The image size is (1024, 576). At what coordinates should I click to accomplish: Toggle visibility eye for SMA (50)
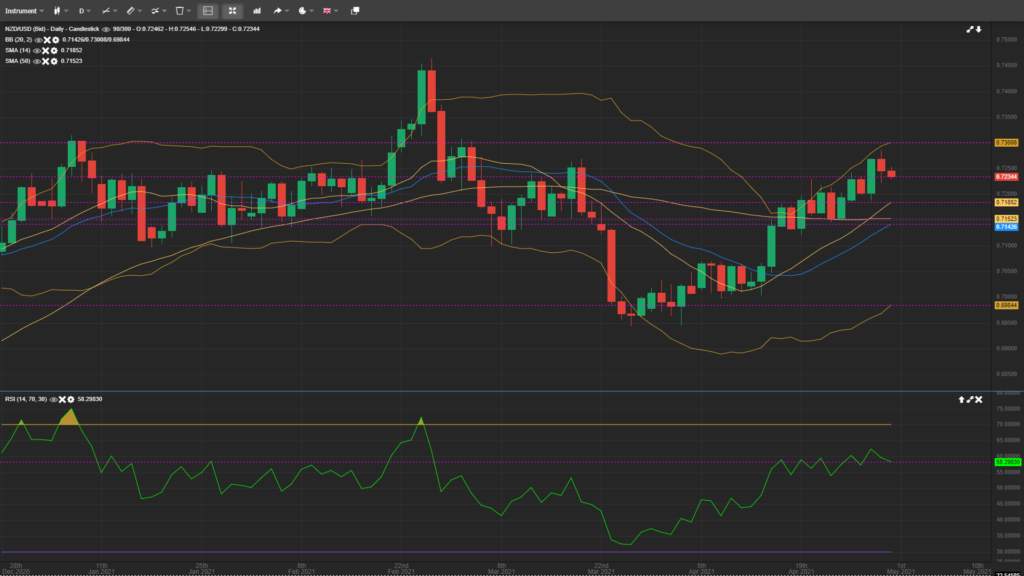pyautogui.click(x=37, y=61)
